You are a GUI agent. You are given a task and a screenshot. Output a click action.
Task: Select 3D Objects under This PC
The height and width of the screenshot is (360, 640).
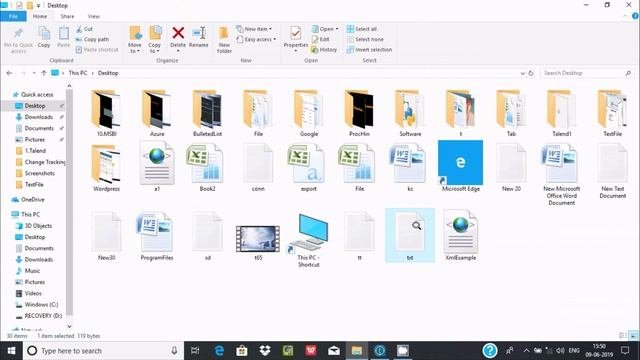(x=38, y=226)
